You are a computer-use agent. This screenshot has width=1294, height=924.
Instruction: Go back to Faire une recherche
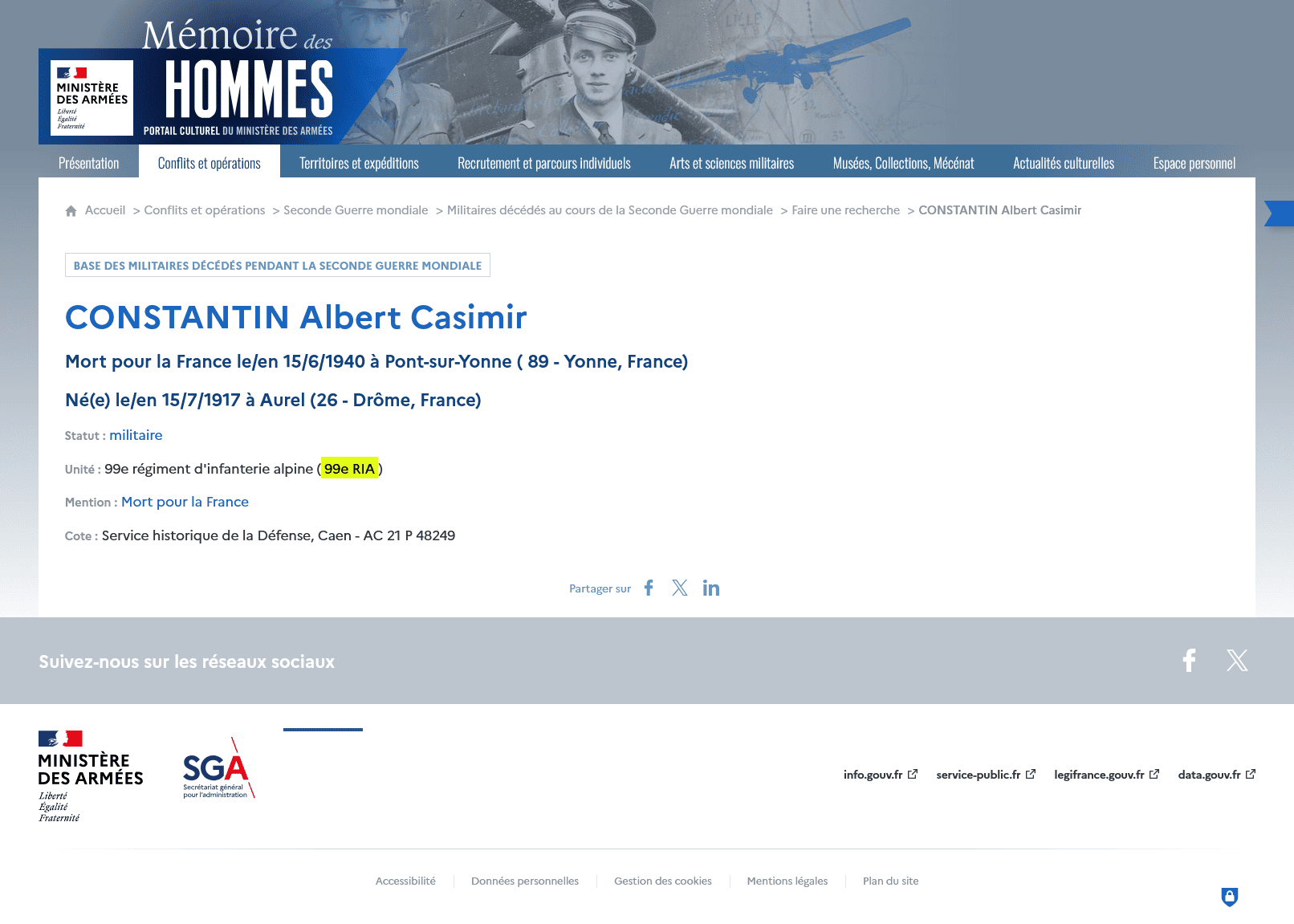point(846,210)
